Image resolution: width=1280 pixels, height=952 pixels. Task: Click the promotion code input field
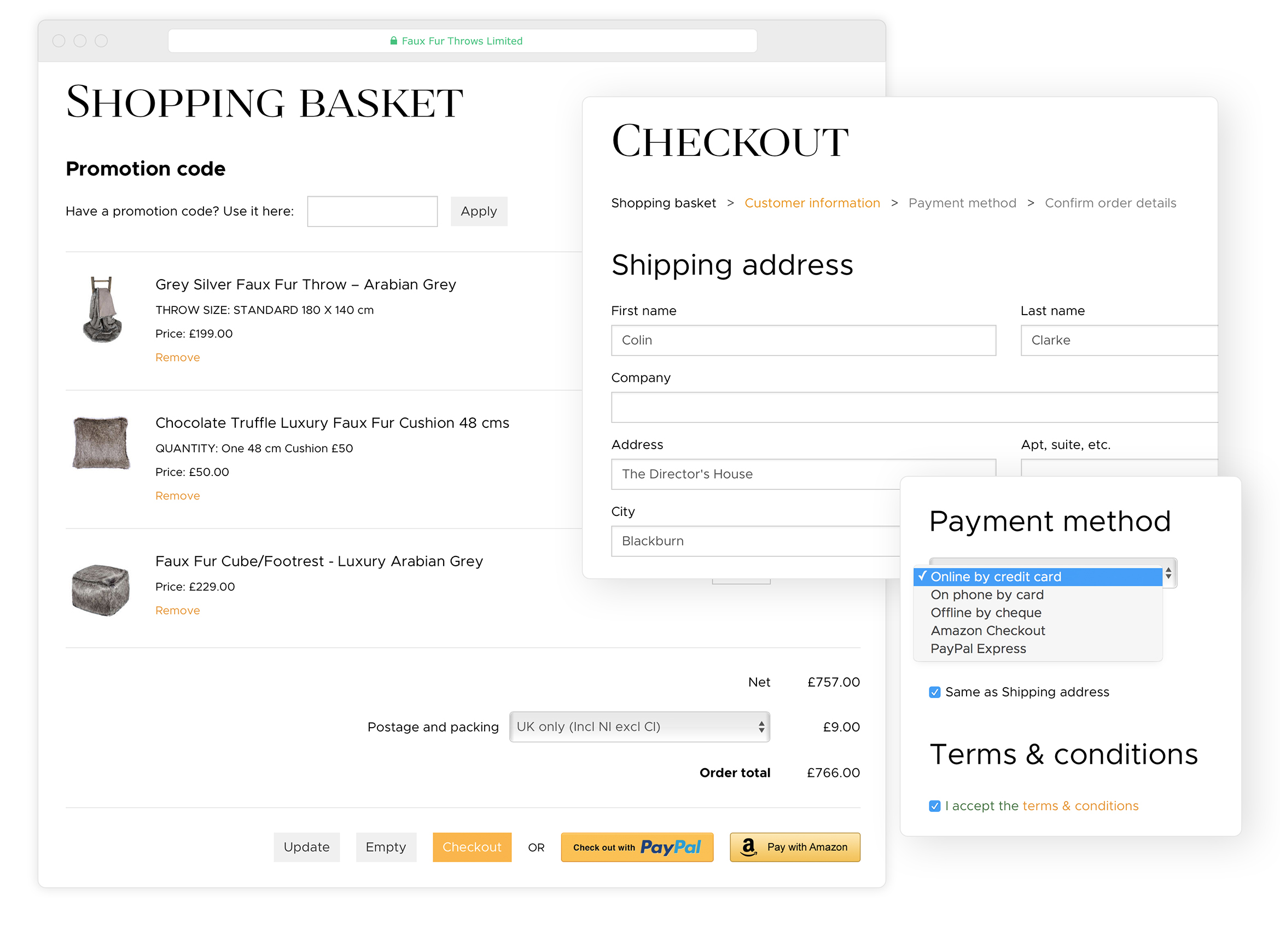[371, 211]
